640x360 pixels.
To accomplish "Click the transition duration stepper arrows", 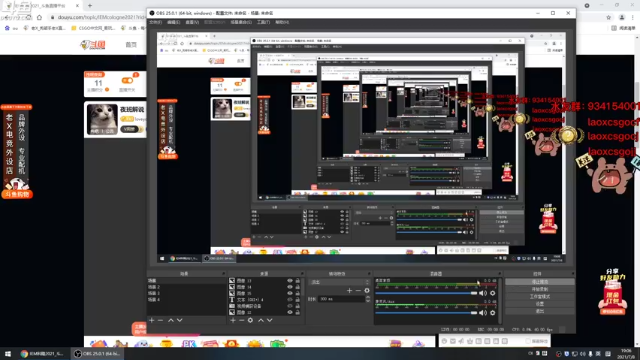I will 368,299.
